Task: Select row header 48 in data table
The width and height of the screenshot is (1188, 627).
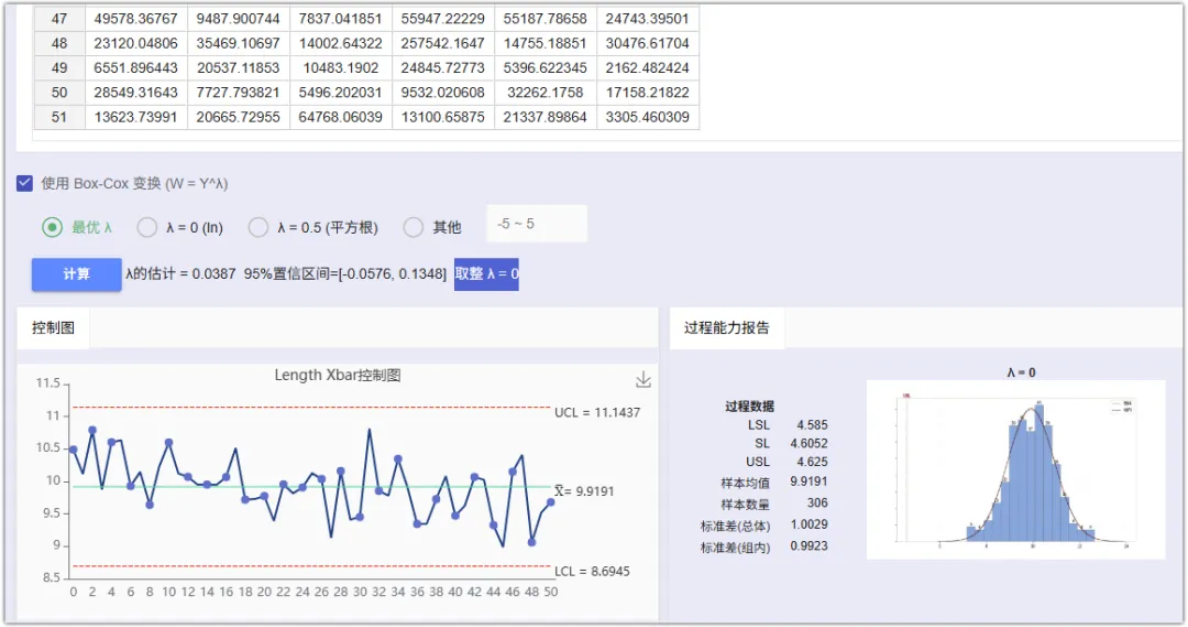Action: [60, 43]
